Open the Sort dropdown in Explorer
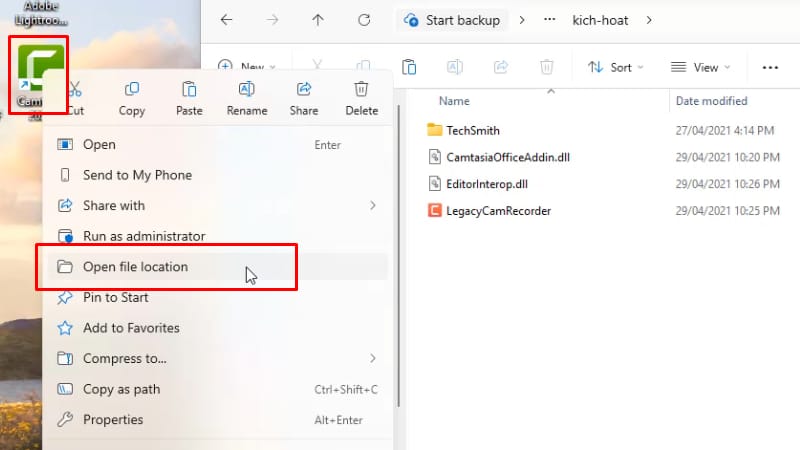 pos(615,67)
